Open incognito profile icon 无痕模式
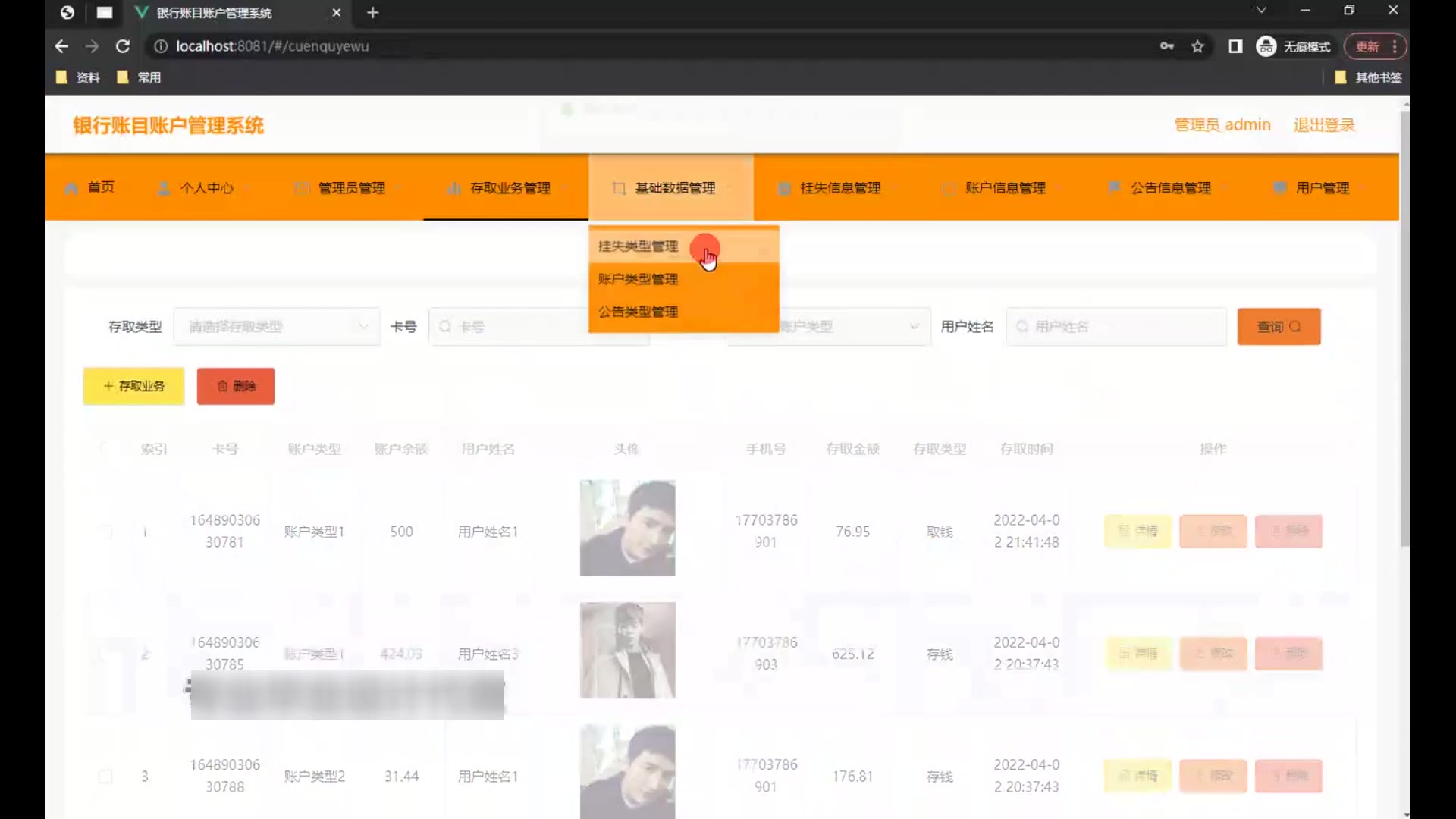 point(1266,46)
